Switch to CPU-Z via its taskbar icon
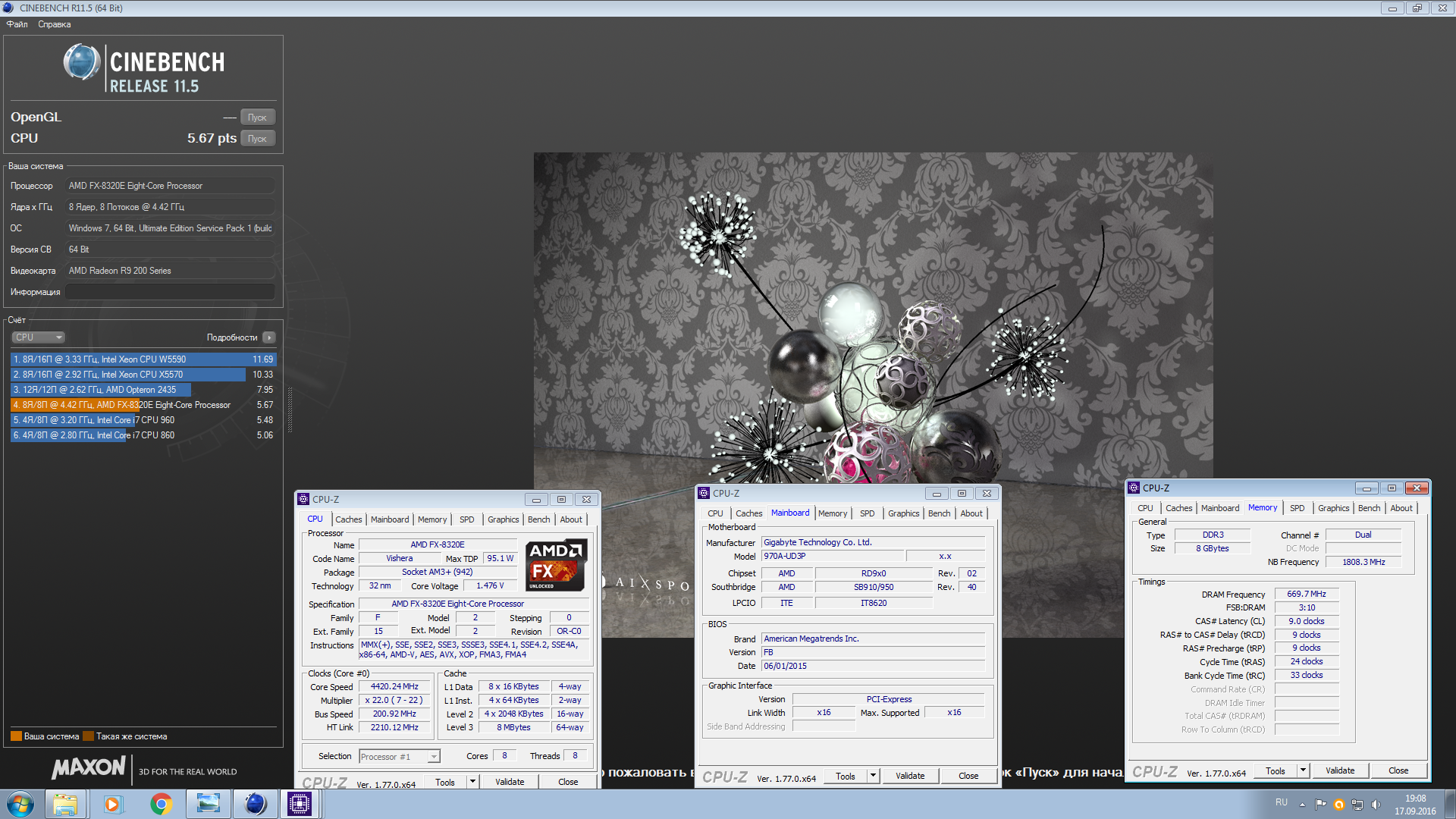 click(x=300, y=804)
